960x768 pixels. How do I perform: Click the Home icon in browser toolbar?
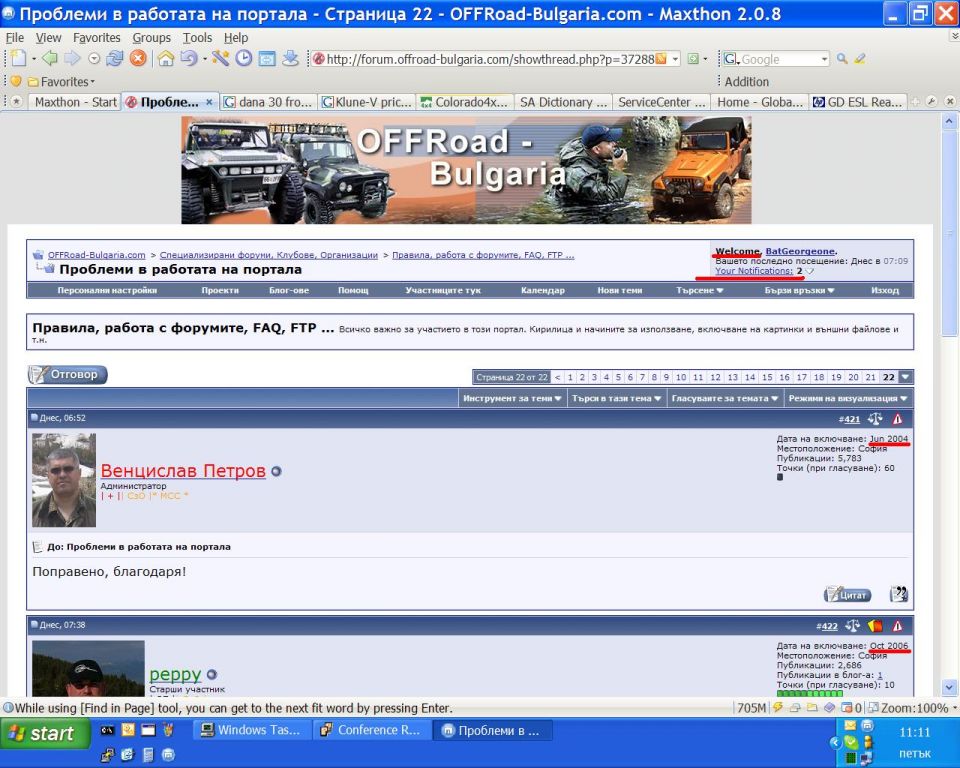166,59
